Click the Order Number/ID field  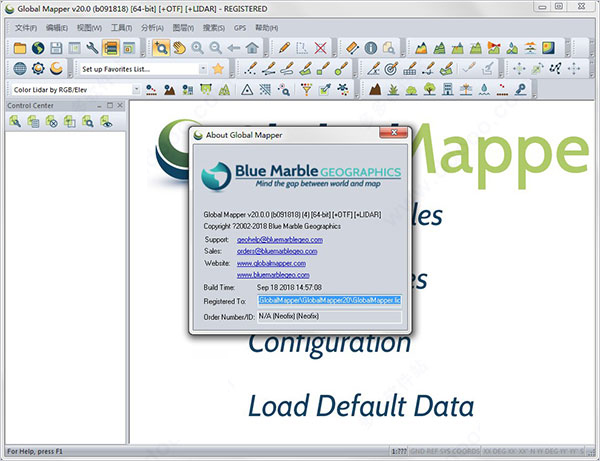pos(329,316)
